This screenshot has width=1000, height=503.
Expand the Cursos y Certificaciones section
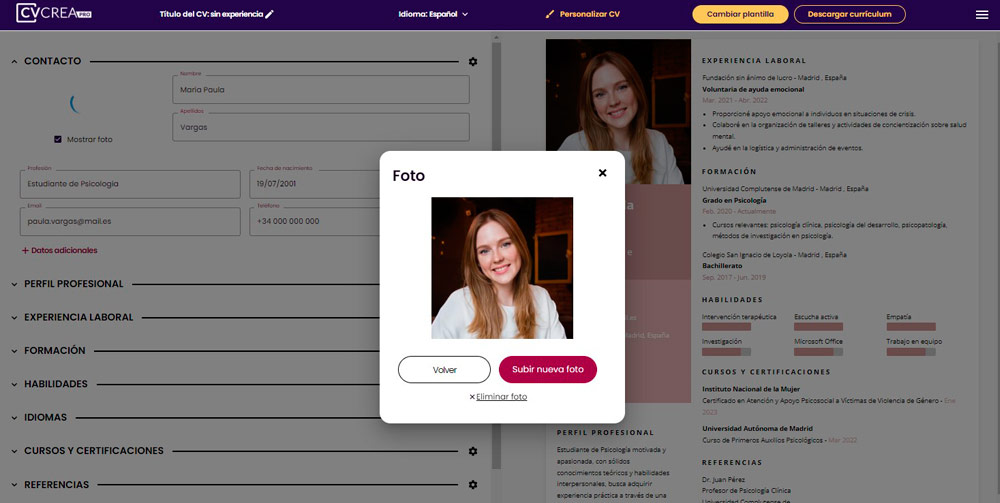[14, 451]
